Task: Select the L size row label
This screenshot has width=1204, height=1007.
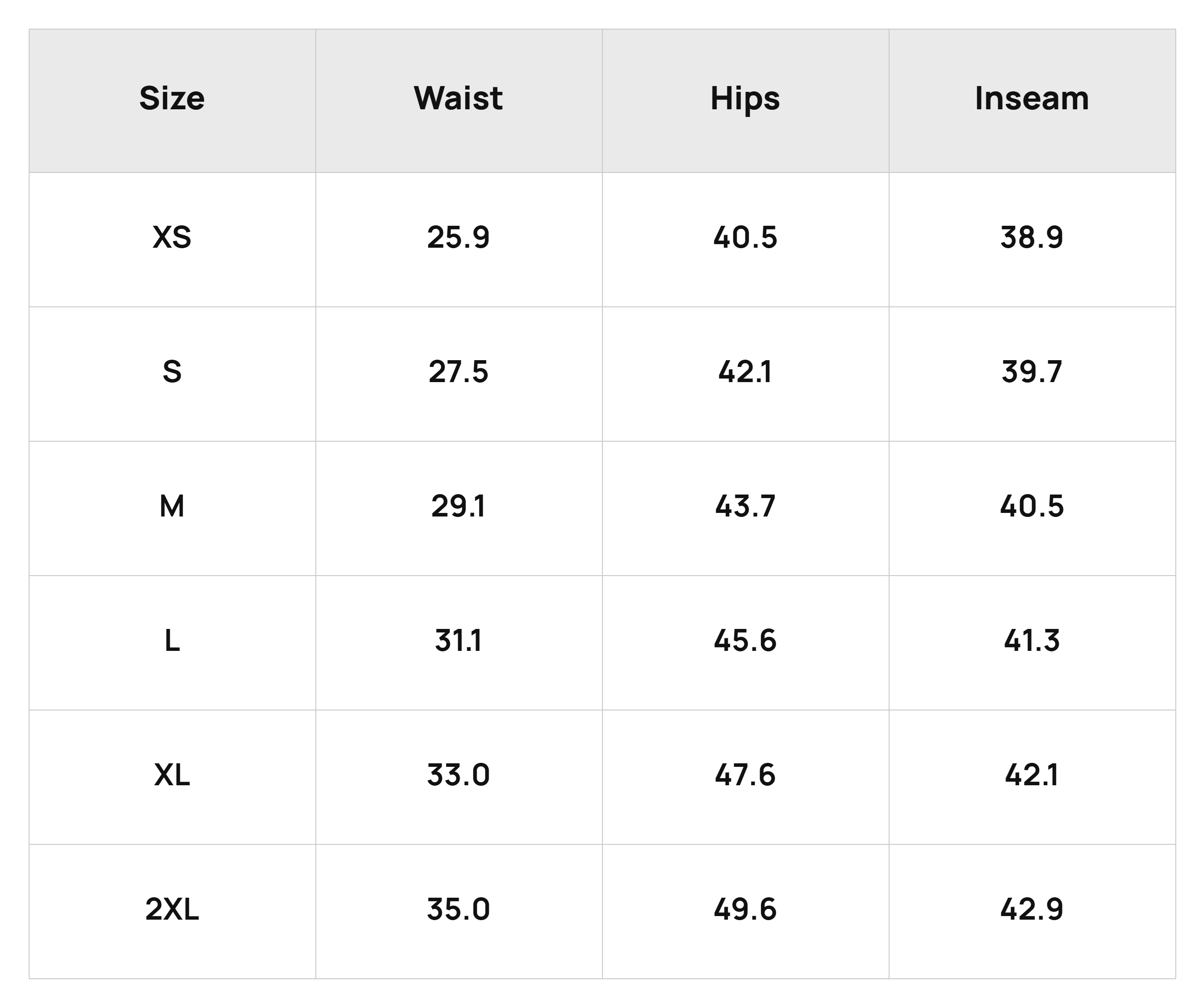Action: (172, 641)
